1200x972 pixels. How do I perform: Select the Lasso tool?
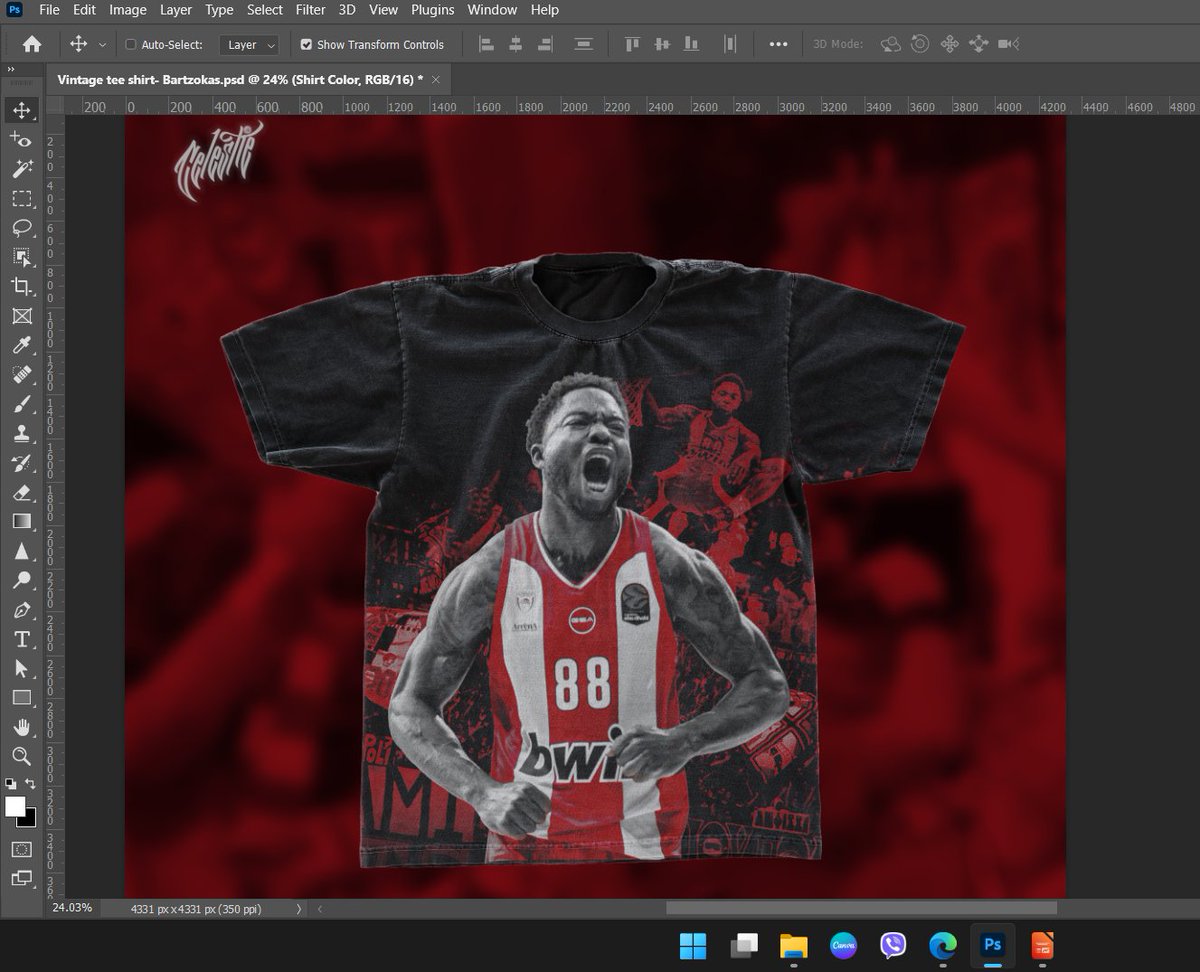pyautogui.click(x=21, y=228)
